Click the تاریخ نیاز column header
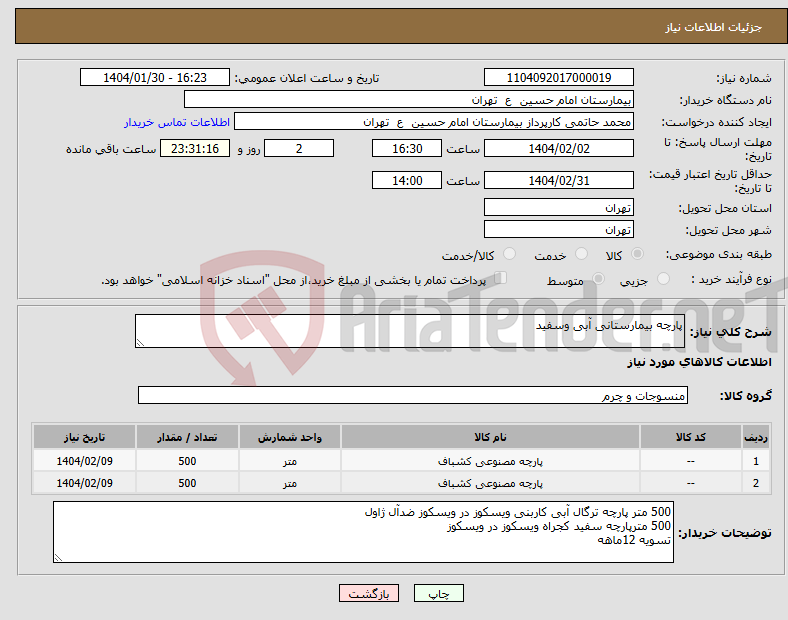 (x=84, y=437)
